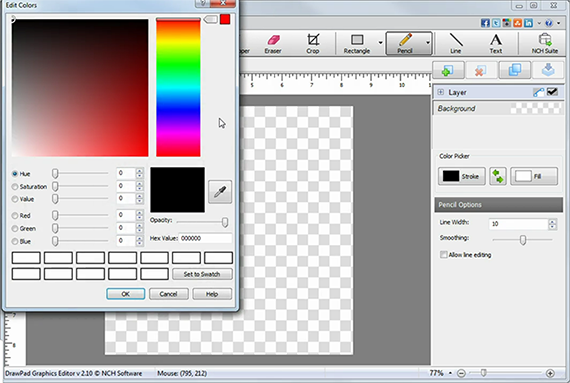Select the Background layer row

click(498, 108)
